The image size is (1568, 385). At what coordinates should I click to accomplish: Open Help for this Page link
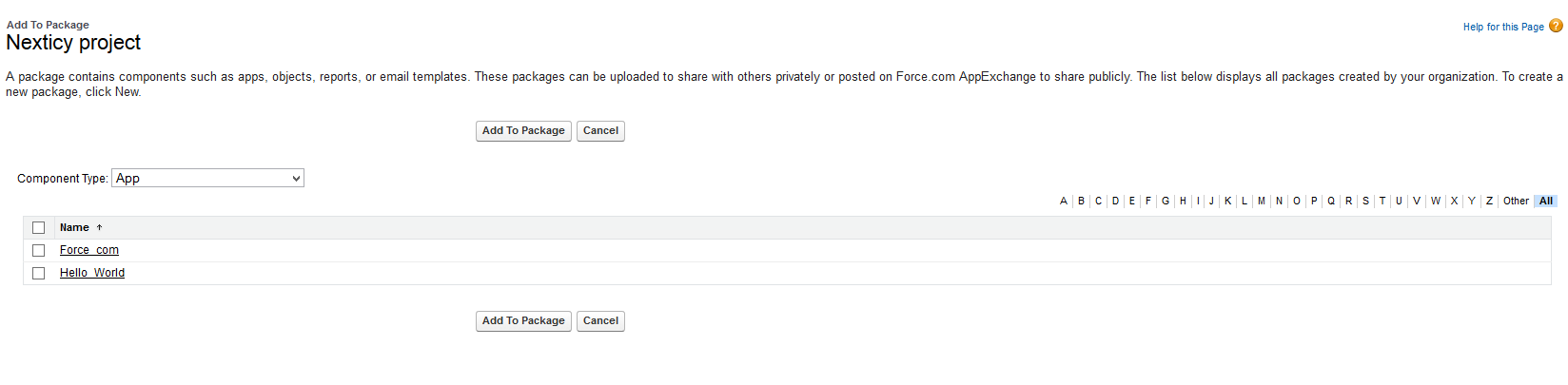(x=1503, y=28)
